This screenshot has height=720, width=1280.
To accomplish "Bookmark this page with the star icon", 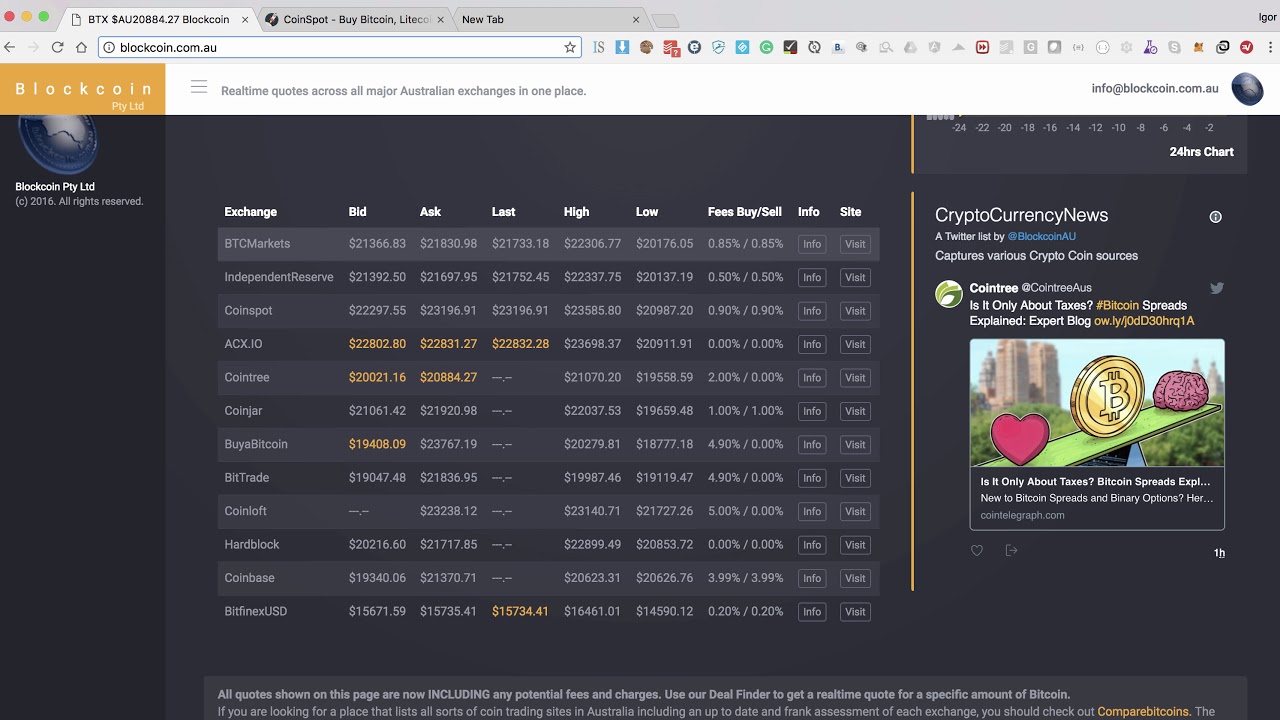I will tap(570, 47).
